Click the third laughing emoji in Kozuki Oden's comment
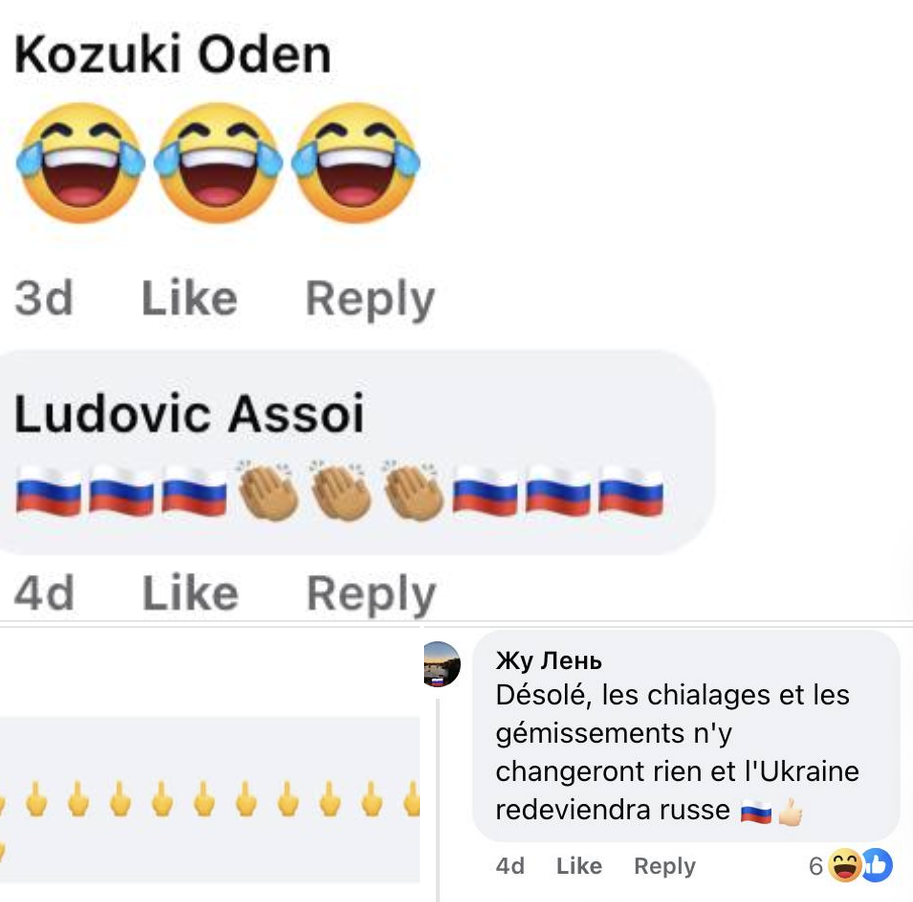 [x=356, y=162]
